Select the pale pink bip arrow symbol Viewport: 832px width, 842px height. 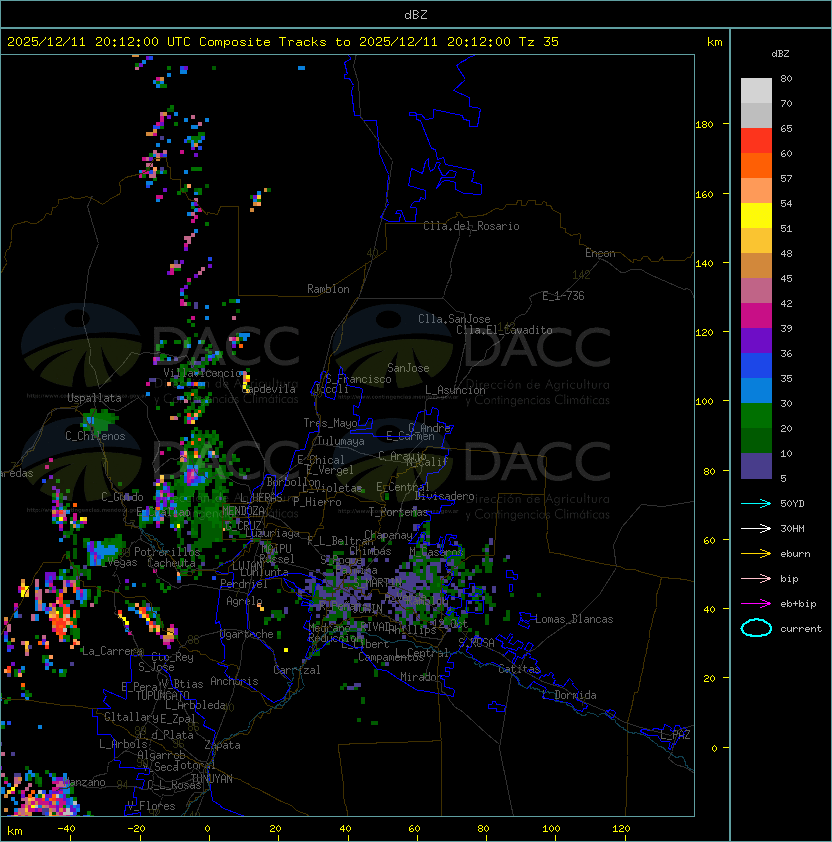point(756,578)
